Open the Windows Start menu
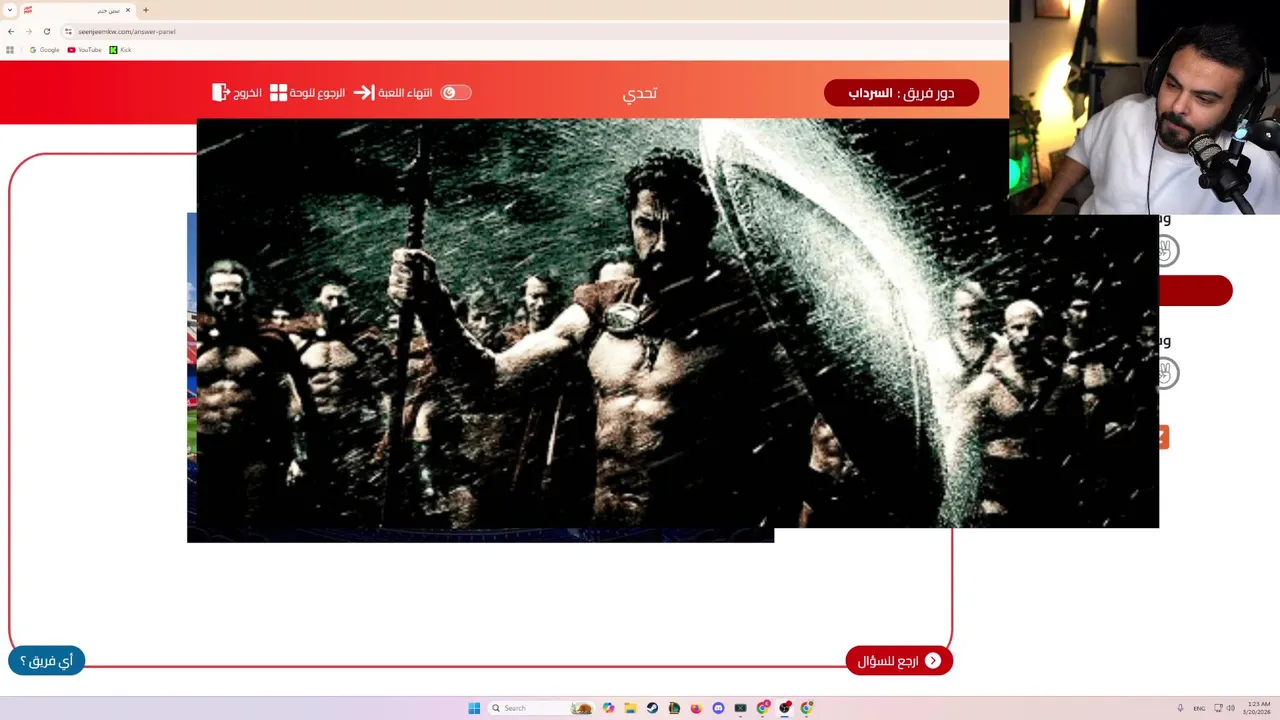 pyautogui.click(x=474, y=708)
